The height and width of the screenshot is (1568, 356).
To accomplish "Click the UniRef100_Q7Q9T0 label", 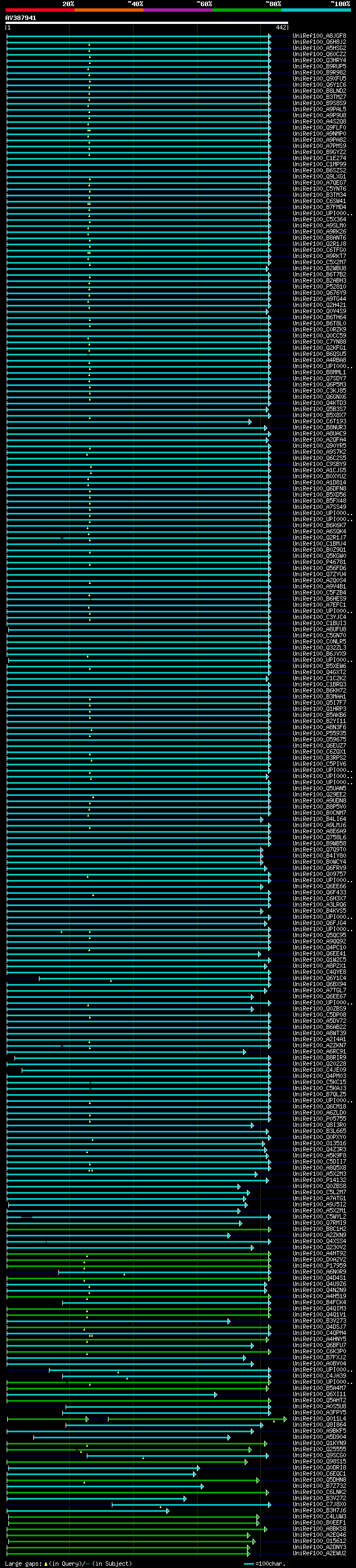I will point(319,849).
